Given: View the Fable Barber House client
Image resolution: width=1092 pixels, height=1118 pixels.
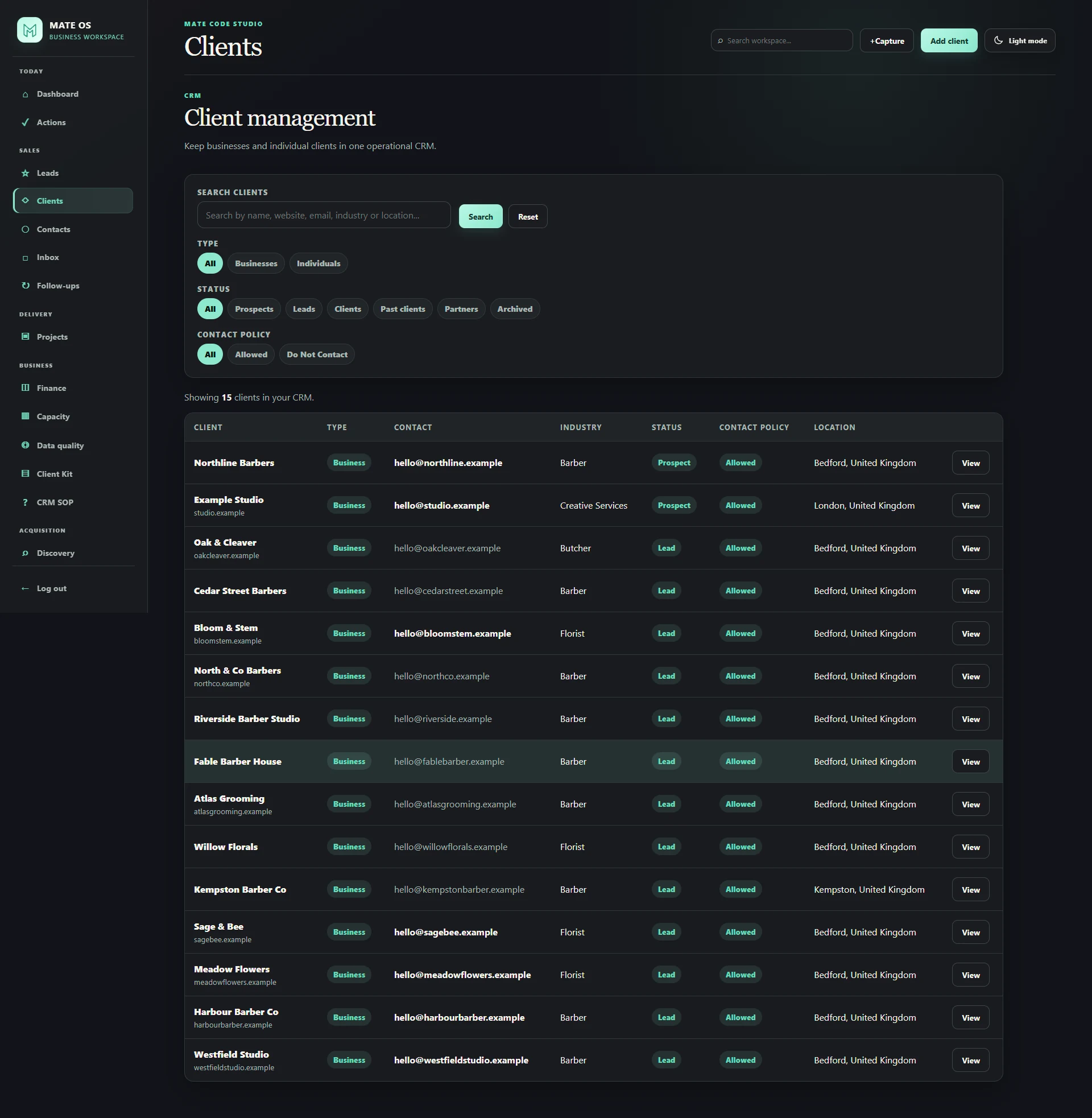Looking at the screenshot, I should (970, 762).
